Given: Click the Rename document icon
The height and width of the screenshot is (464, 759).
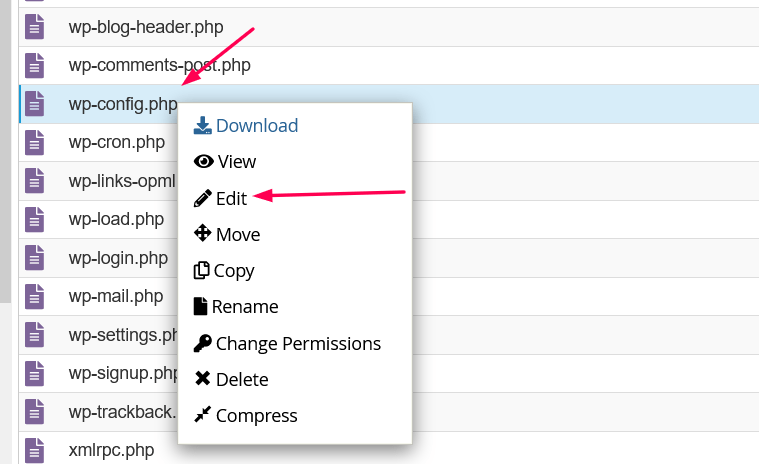Looking at the screenshot, I should coord(200,306).
